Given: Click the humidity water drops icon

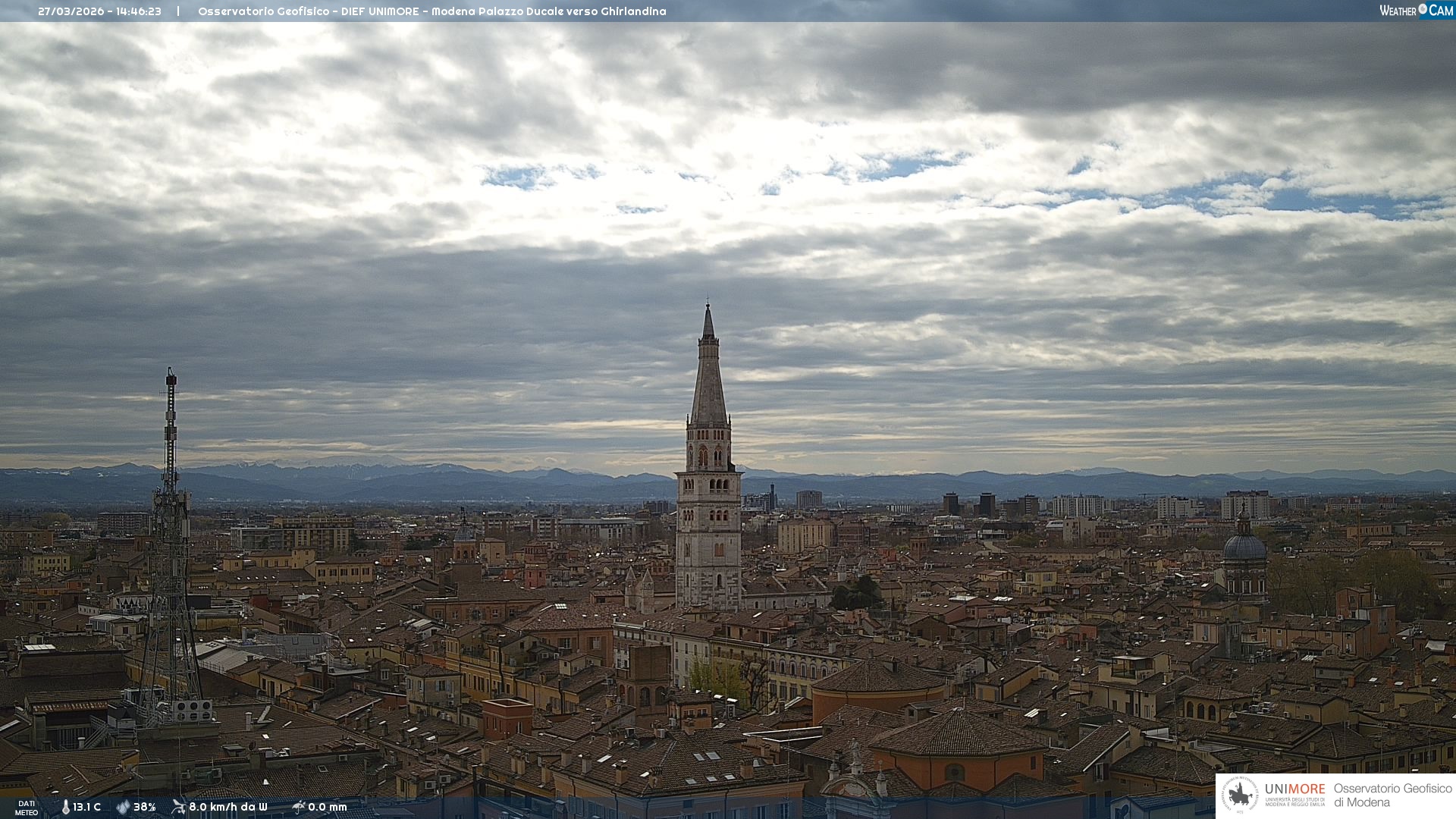Looking at the screenshot, I should click(x=123, y=807).
